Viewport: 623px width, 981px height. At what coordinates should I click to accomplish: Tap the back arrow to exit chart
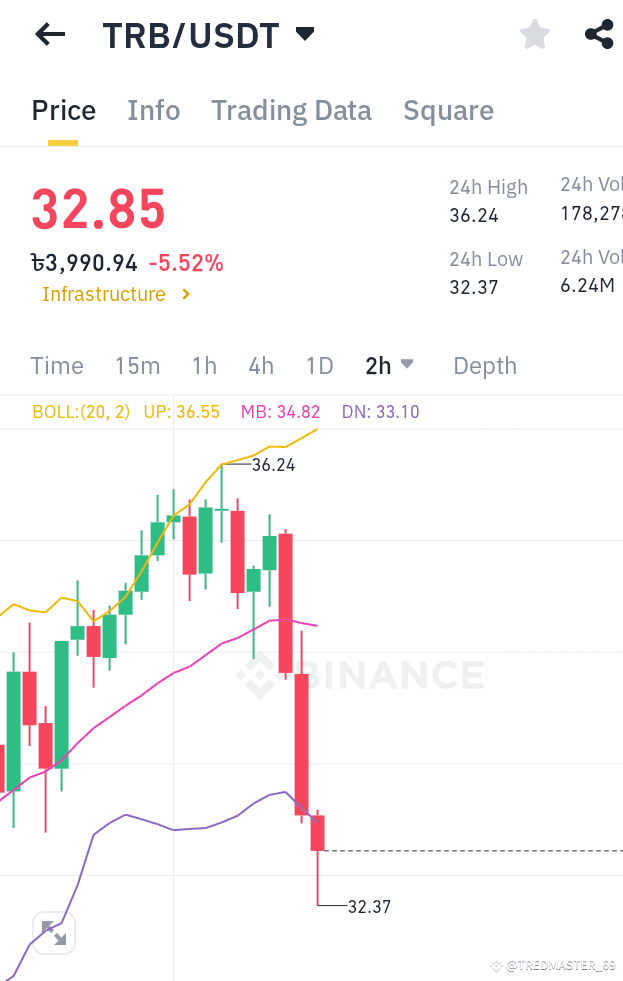pos(48,34)
